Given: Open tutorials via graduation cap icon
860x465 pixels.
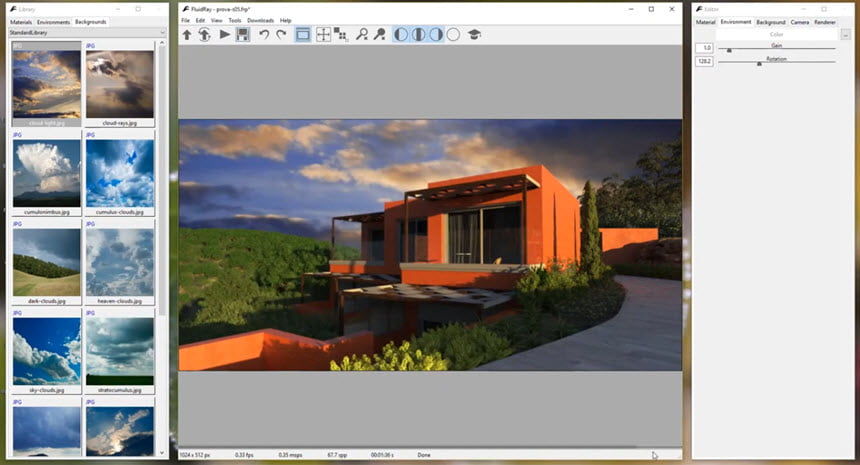Looking at the screenshot, I should [x=474, y=35].
